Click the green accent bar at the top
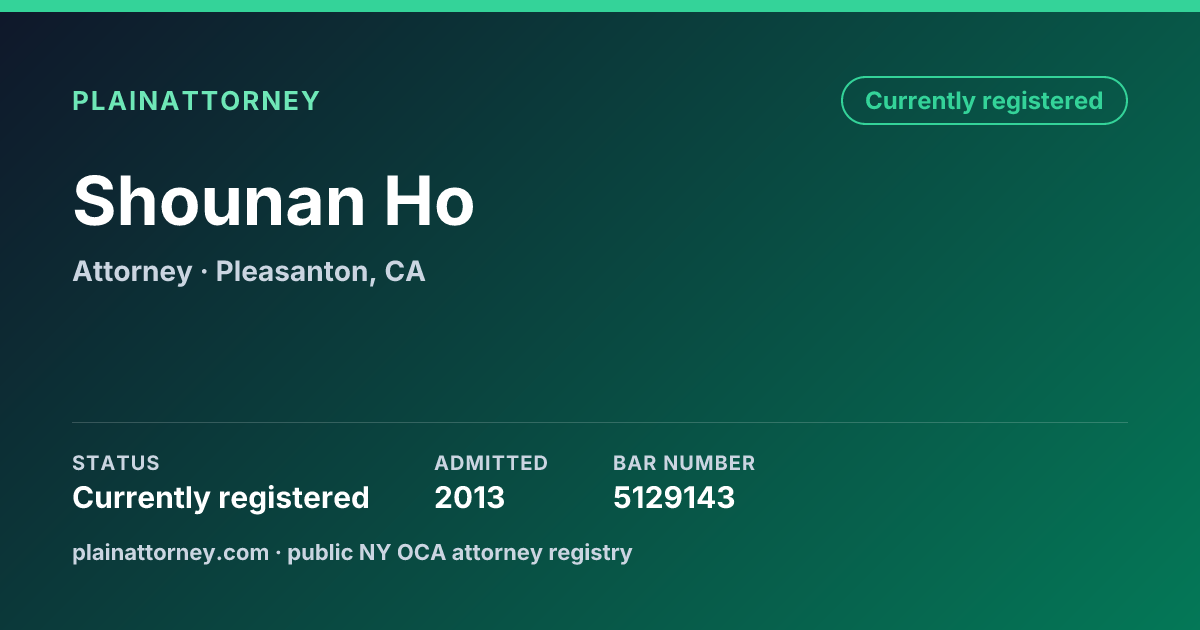Viewport: 1200px width, 630px height. point(600,6)
